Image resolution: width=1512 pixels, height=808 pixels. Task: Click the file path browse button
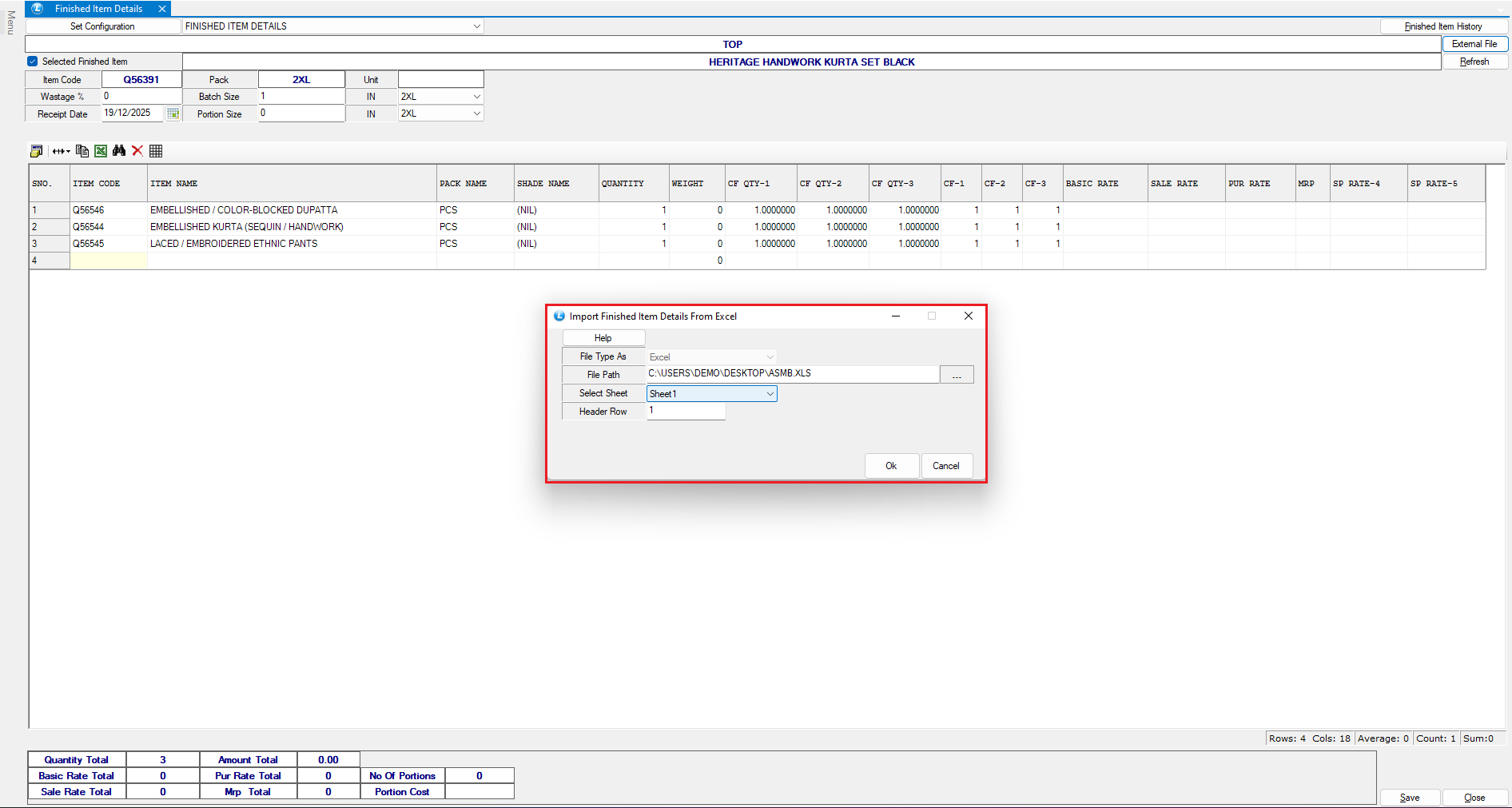pyautogui.click(x=956, y=375)
